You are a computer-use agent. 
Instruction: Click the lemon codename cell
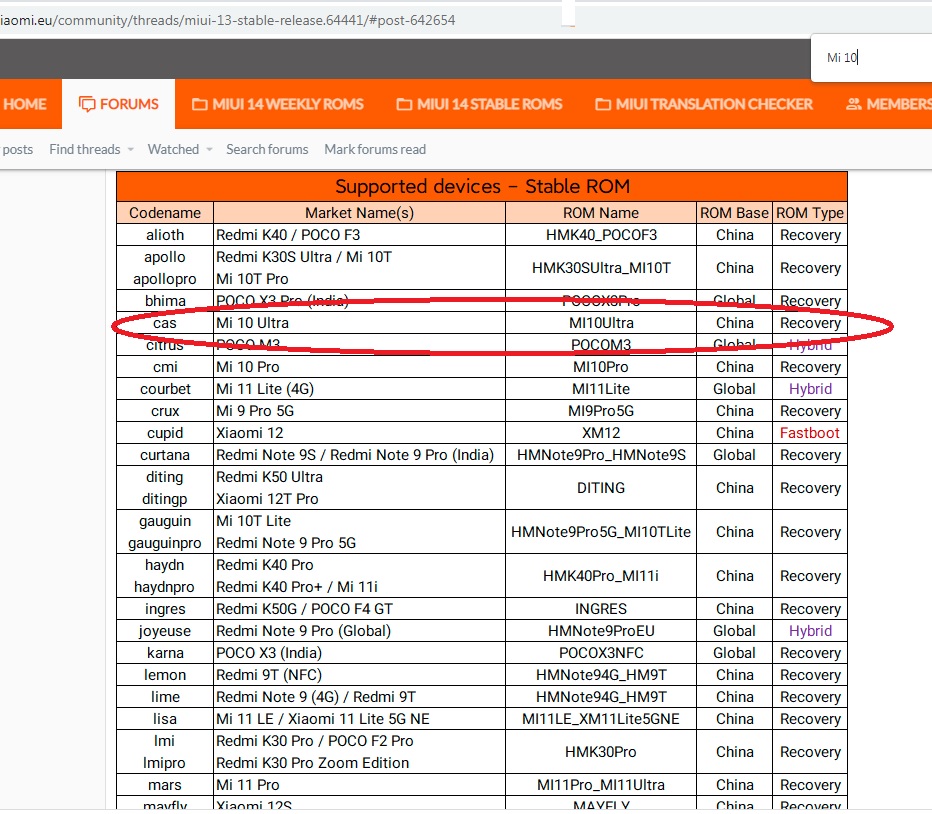pos(165,675)
